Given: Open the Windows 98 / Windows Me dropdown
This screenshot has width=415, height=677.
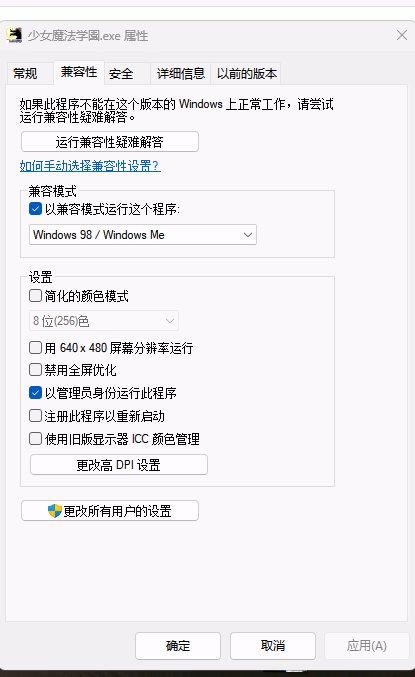Looking at the screenshot, I should coord(143,235).
